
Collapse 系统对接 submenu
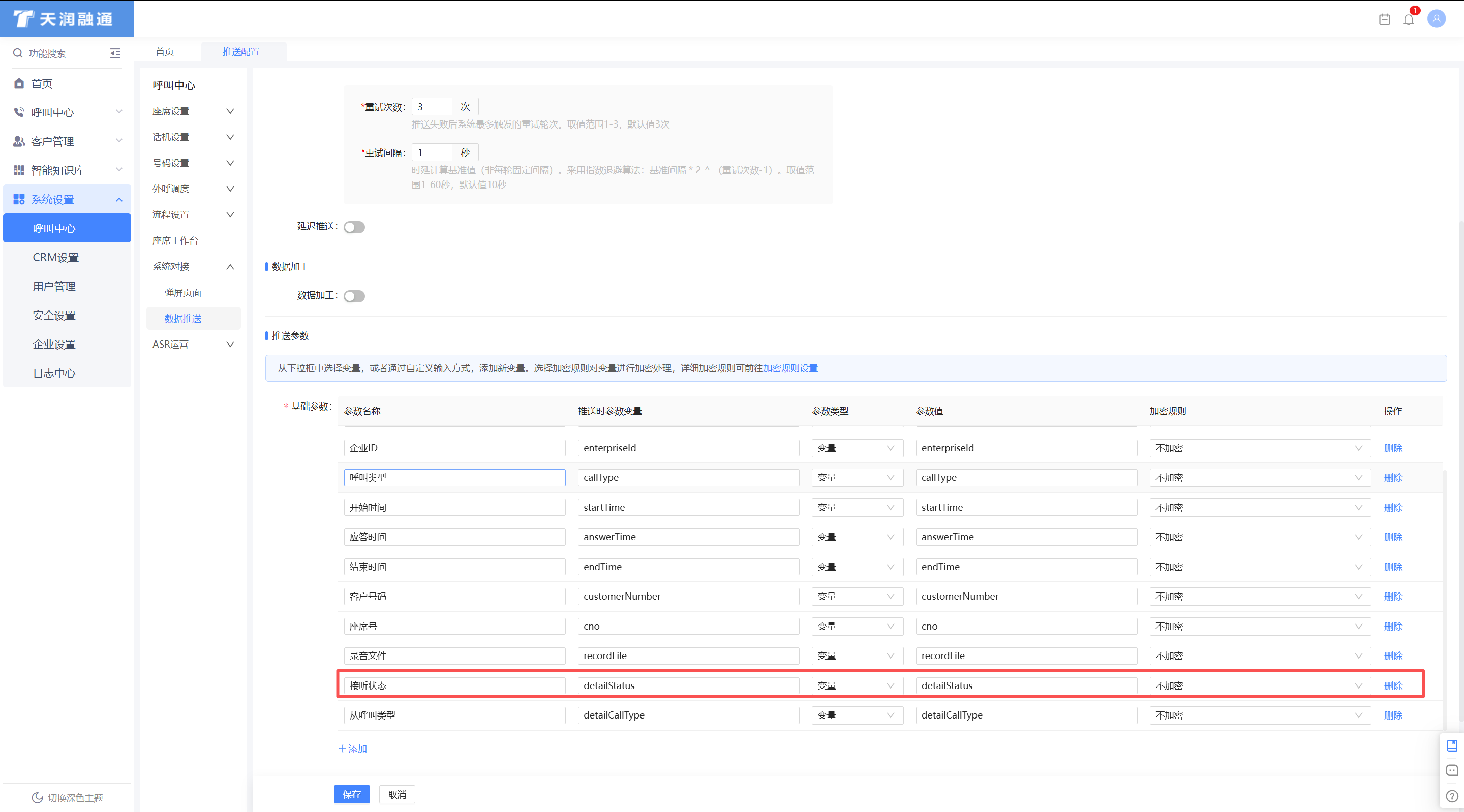tap(230, 266)
